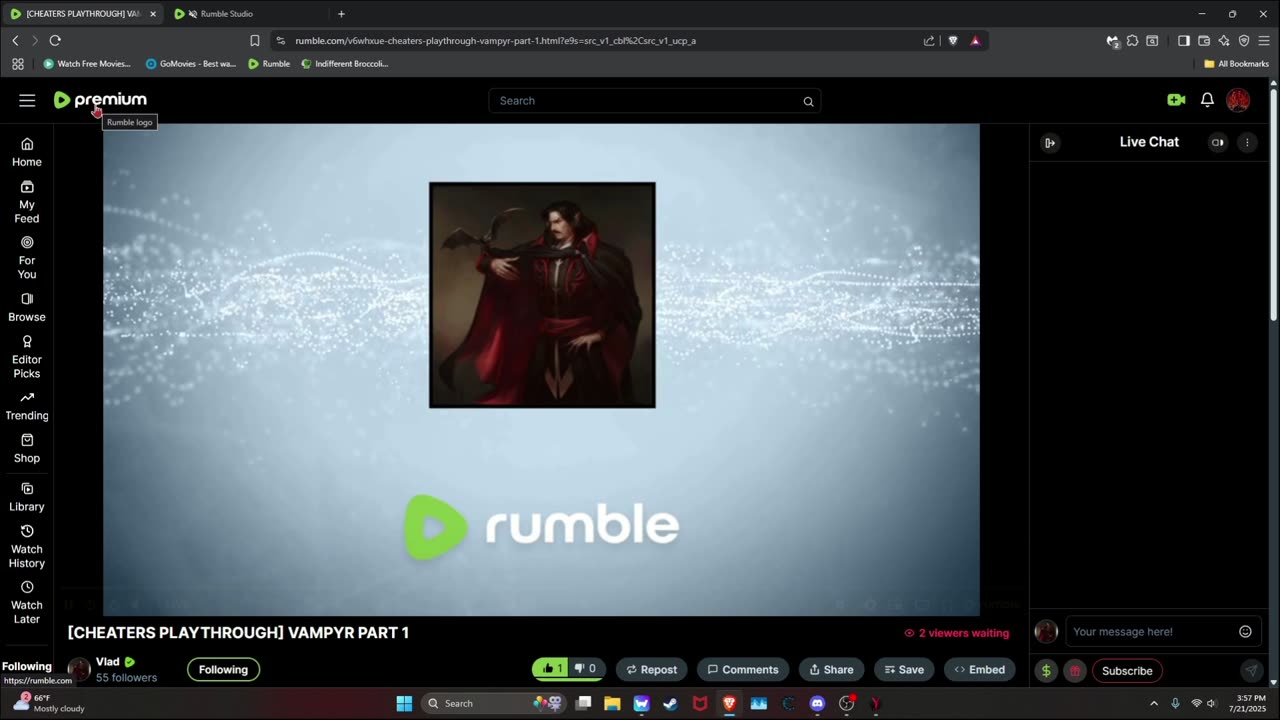Click the video player area

tap(541, 369)
